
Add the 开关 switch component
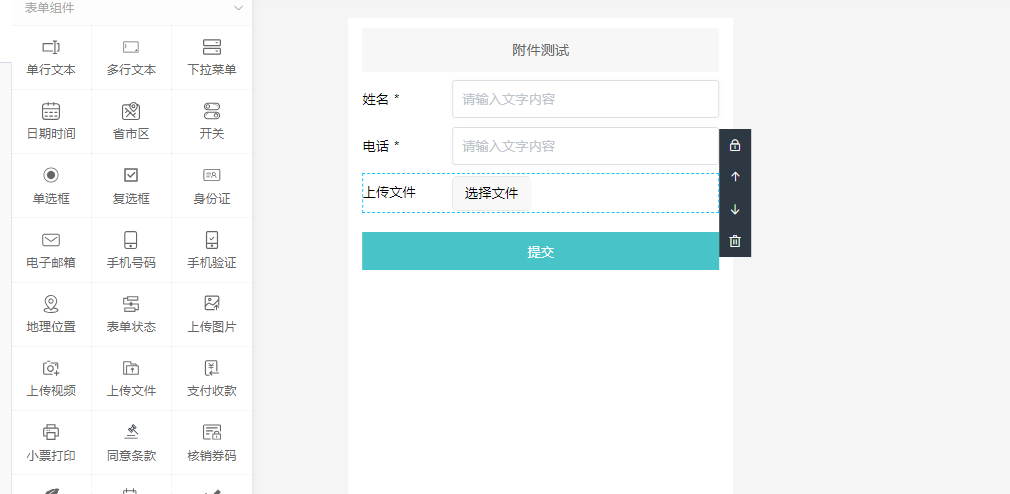(x=212, y=121)
